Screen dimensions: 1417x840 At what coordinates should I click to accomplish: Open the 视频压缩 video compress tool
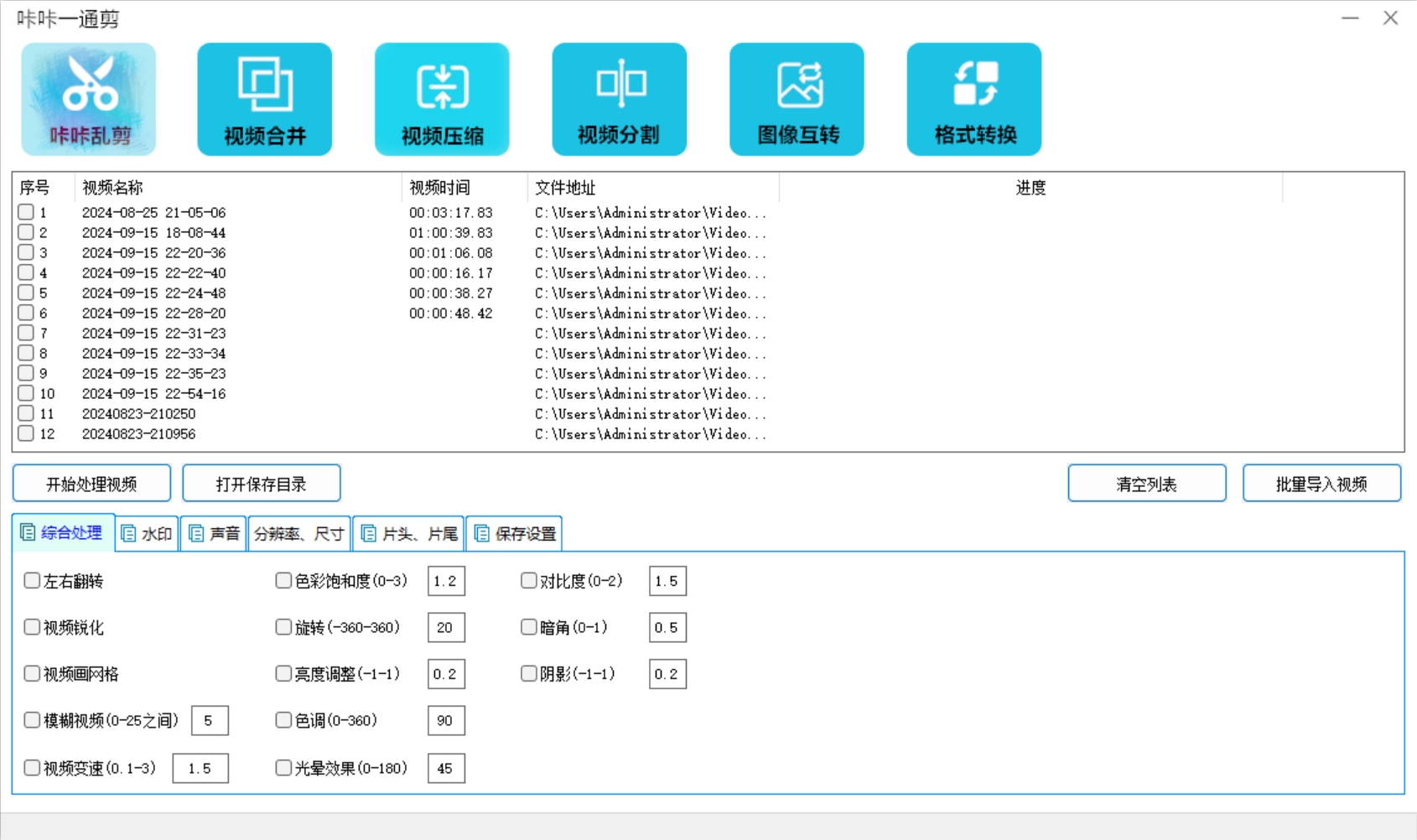click(x=442, y=99)
